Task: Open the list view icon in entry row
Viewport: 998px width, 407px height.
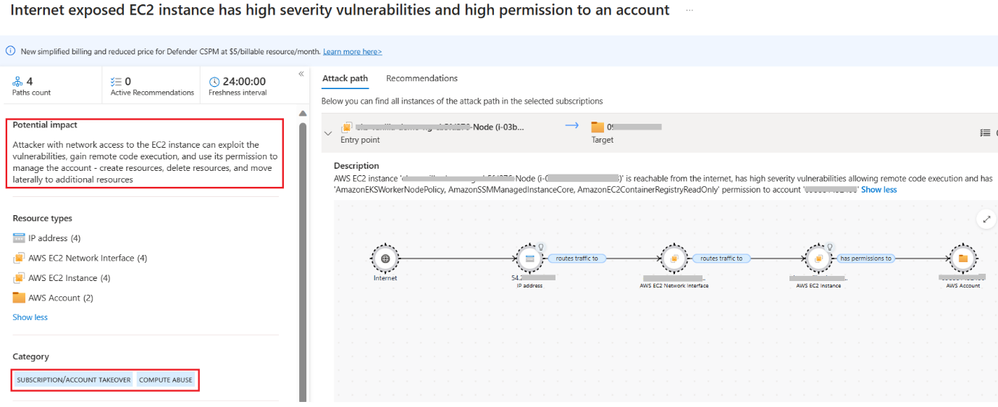Action: coord(985,132)
